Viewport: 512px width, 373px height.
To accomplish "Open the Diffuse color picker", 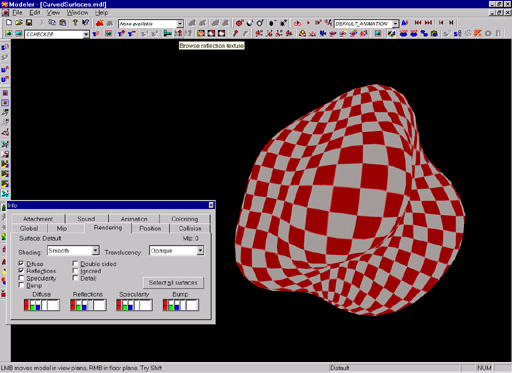I will 42,305.
